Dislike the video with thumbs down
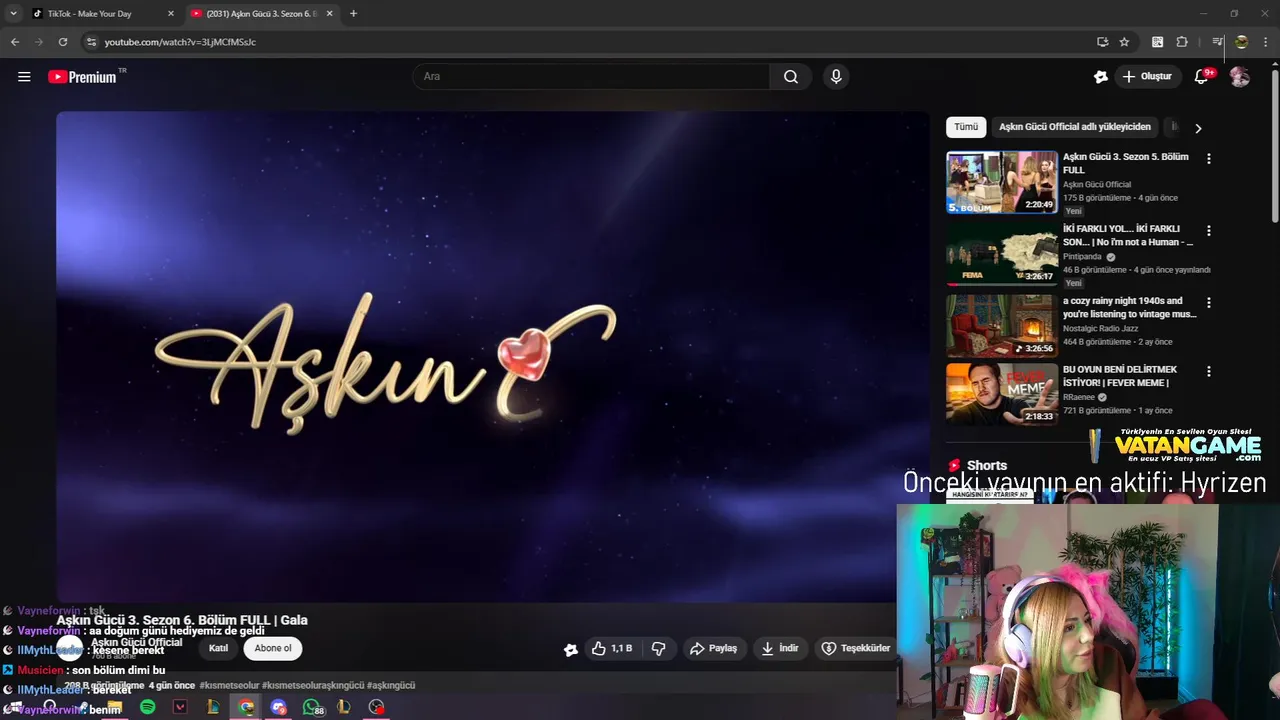The image size is (1280, 720). pyautogui.click(x=658, y=649)
